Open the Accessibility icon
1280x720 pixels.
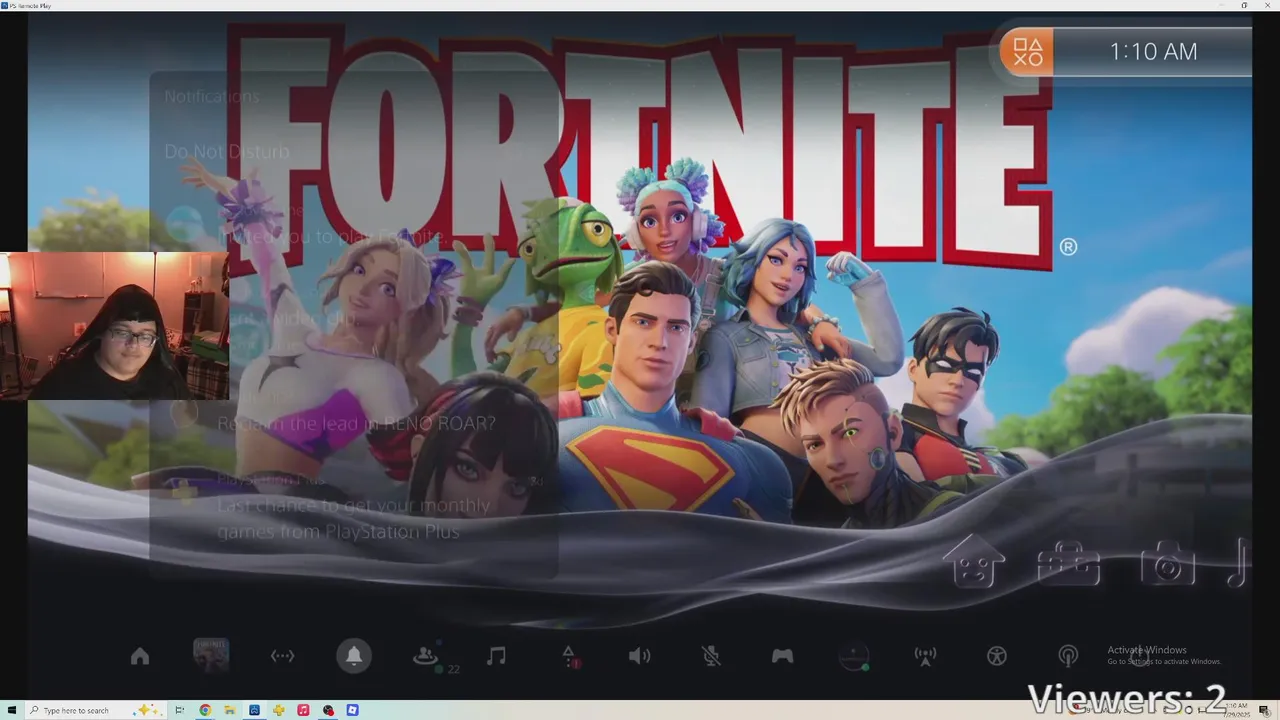point(997,656)
